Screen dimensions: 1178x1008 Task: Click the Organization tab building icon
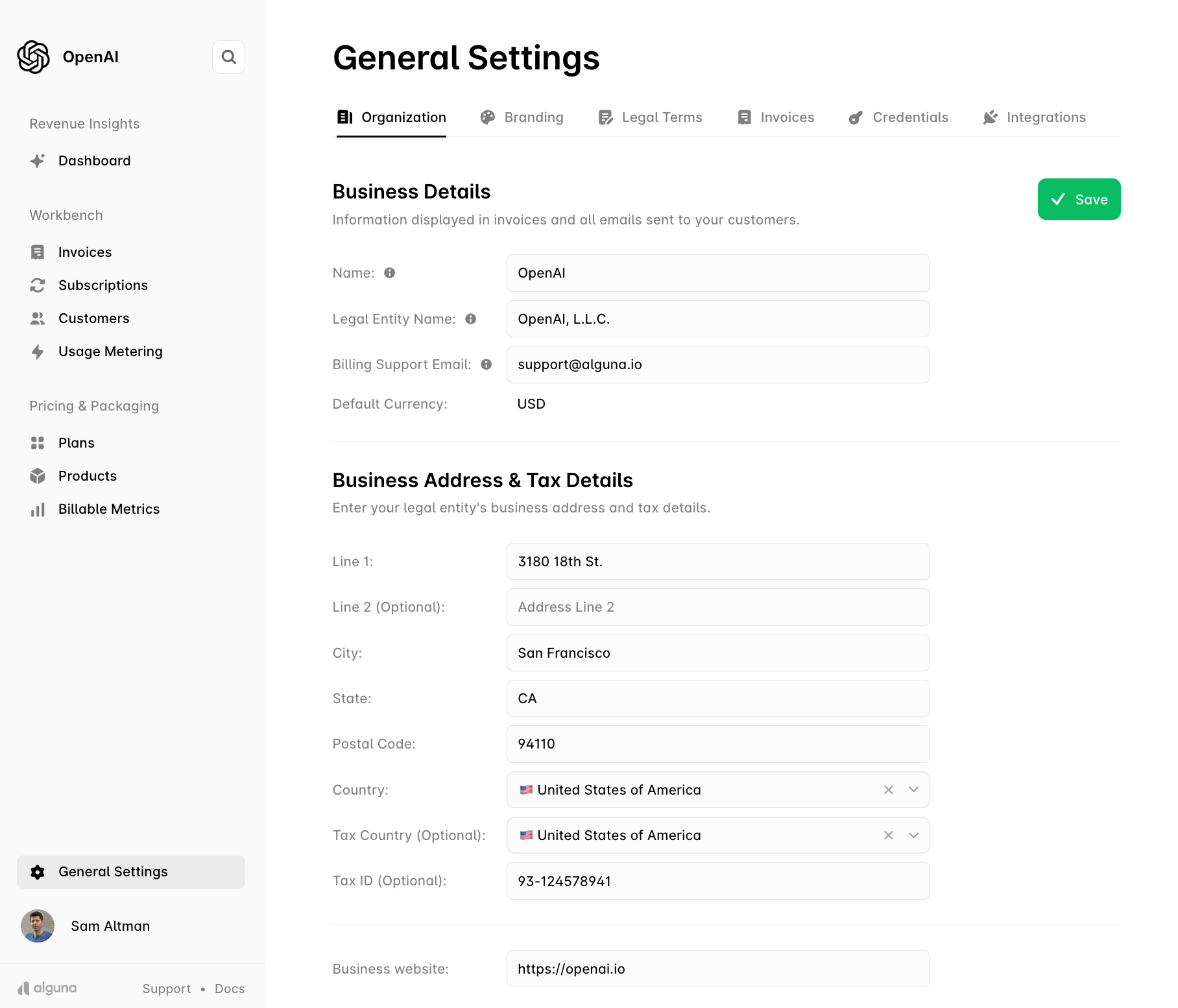click(345, 117)
